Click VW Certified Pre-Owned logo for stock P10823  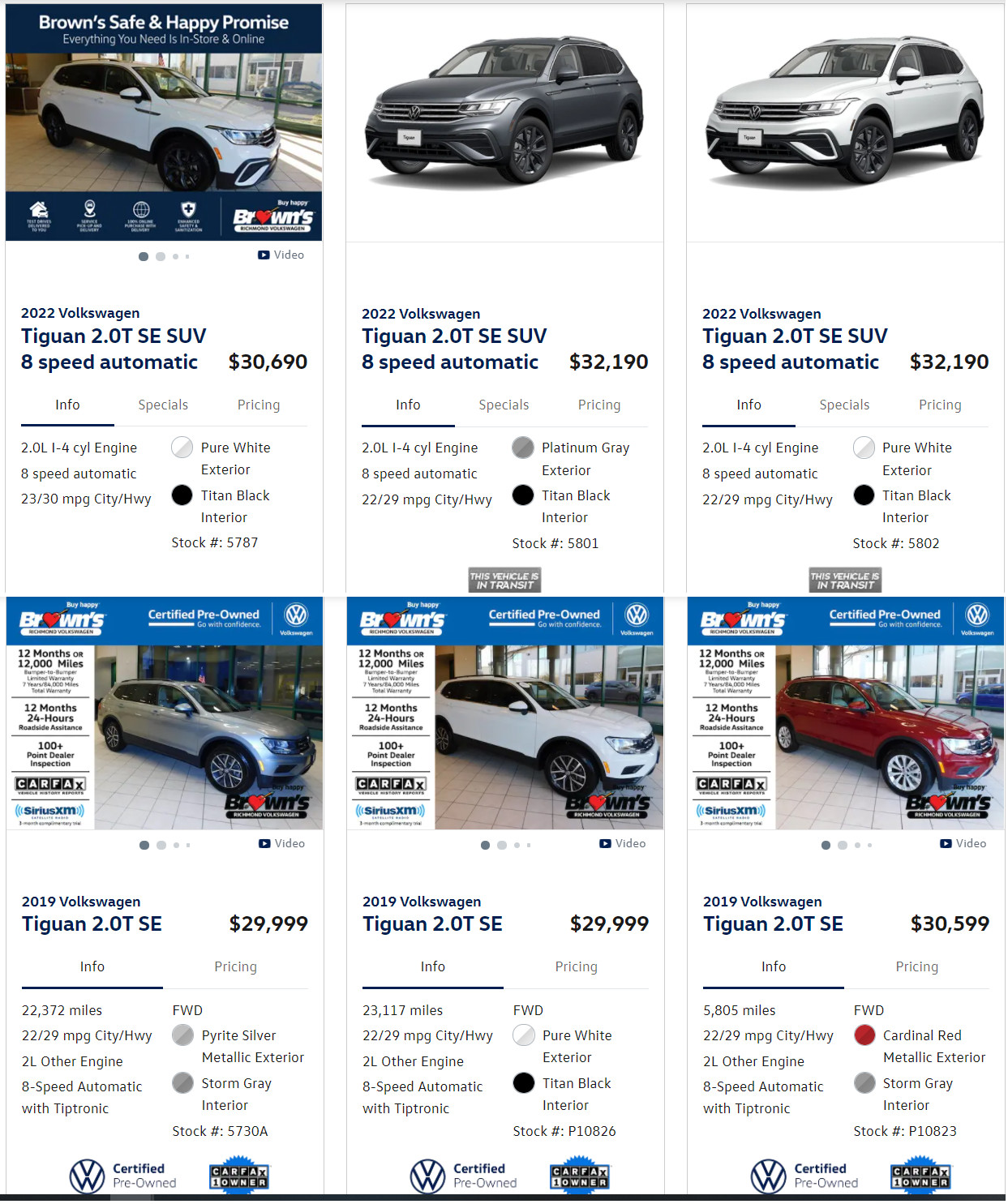click(x=804, y=1176)
